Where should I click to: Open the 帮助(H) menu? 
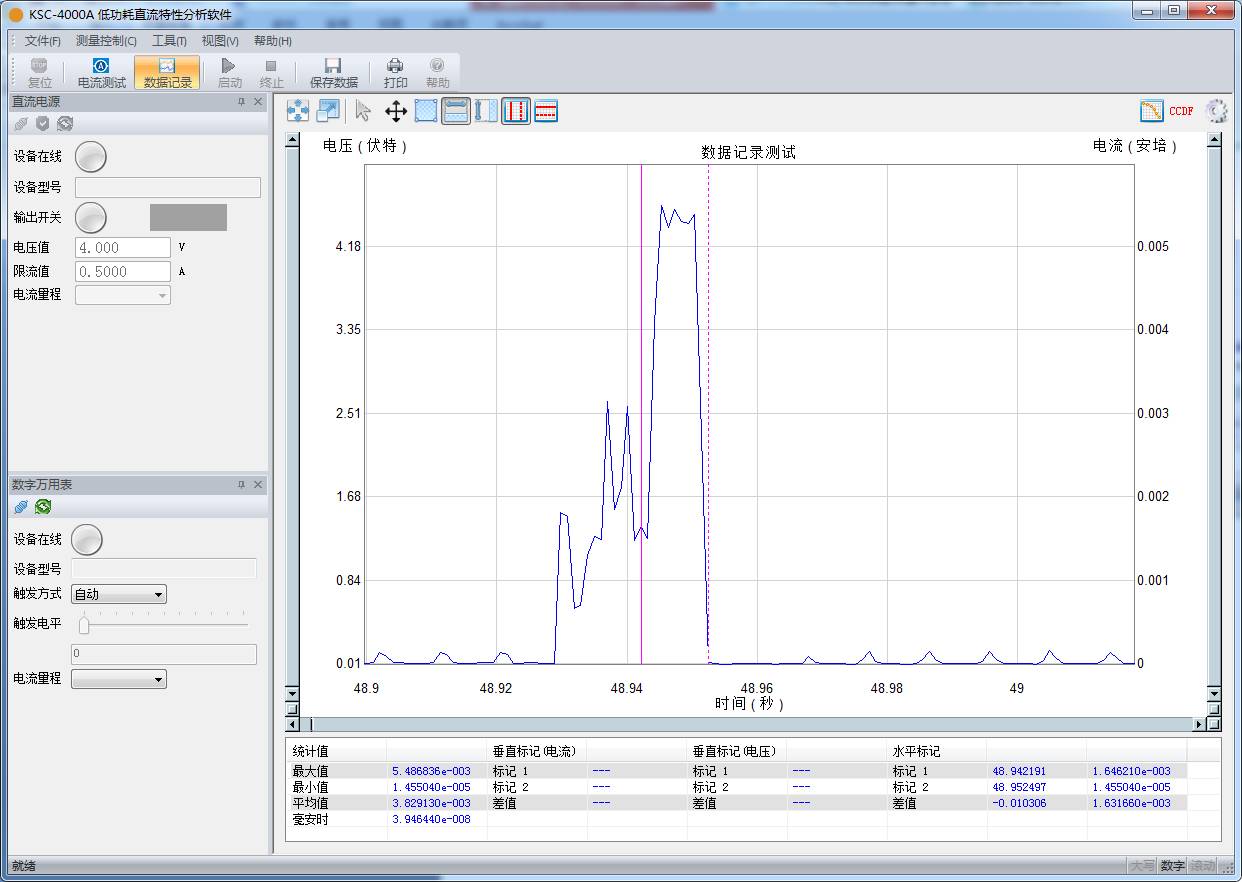pos(272,41)
